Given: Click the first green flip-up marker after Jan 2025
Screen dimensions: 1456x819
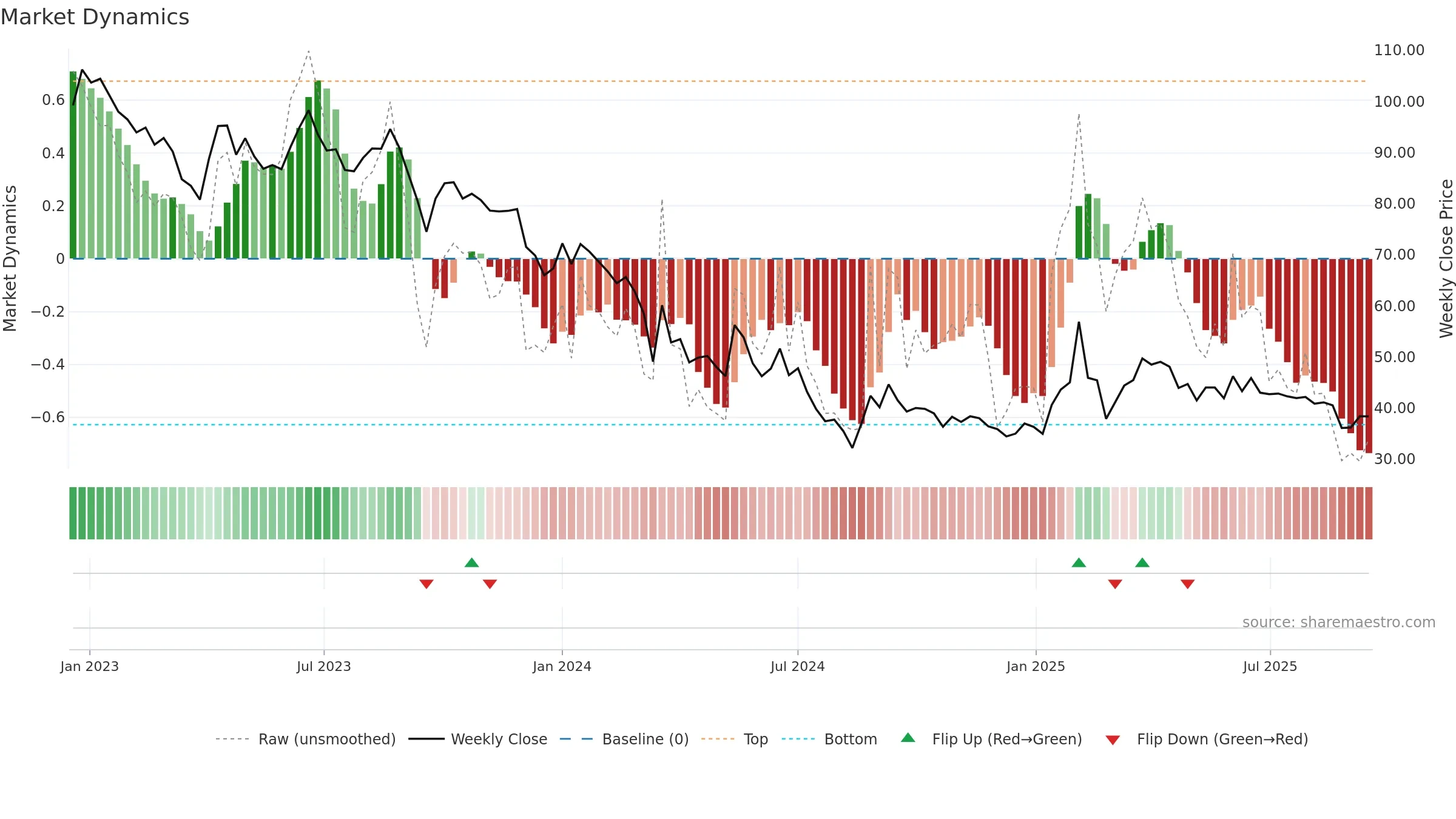Looking at the screenshot, I should point(1079,562).
